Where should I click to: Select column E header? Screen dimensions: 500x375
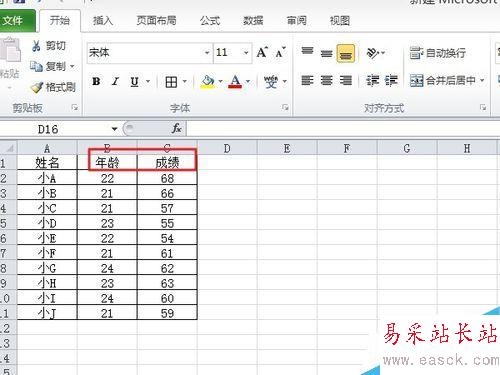[x=287, y=148]
